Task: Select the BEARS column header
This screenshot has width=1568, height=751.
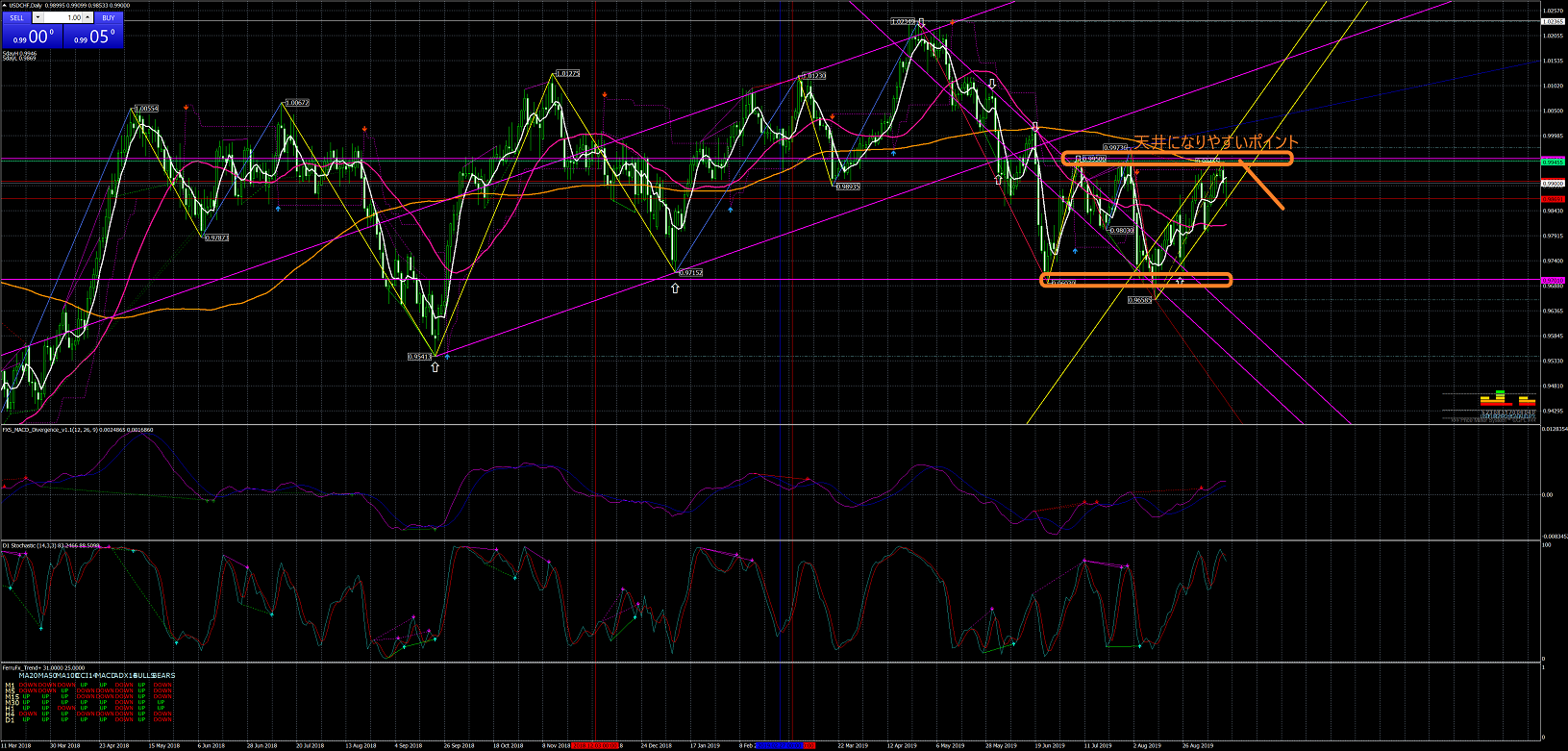Action: [x=163, y=676]
